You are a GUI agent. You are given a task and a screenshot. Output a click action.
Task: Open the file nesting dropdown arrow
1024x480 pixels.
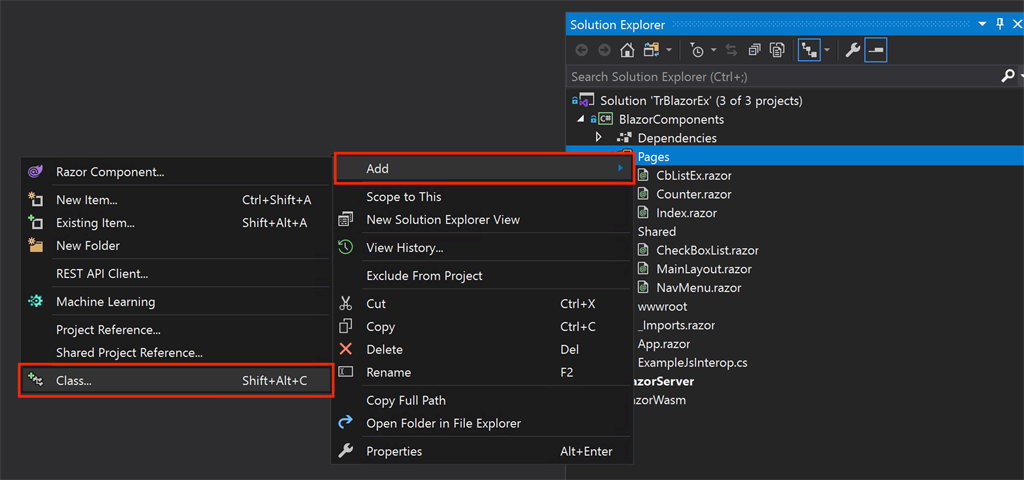click(827, 50)
